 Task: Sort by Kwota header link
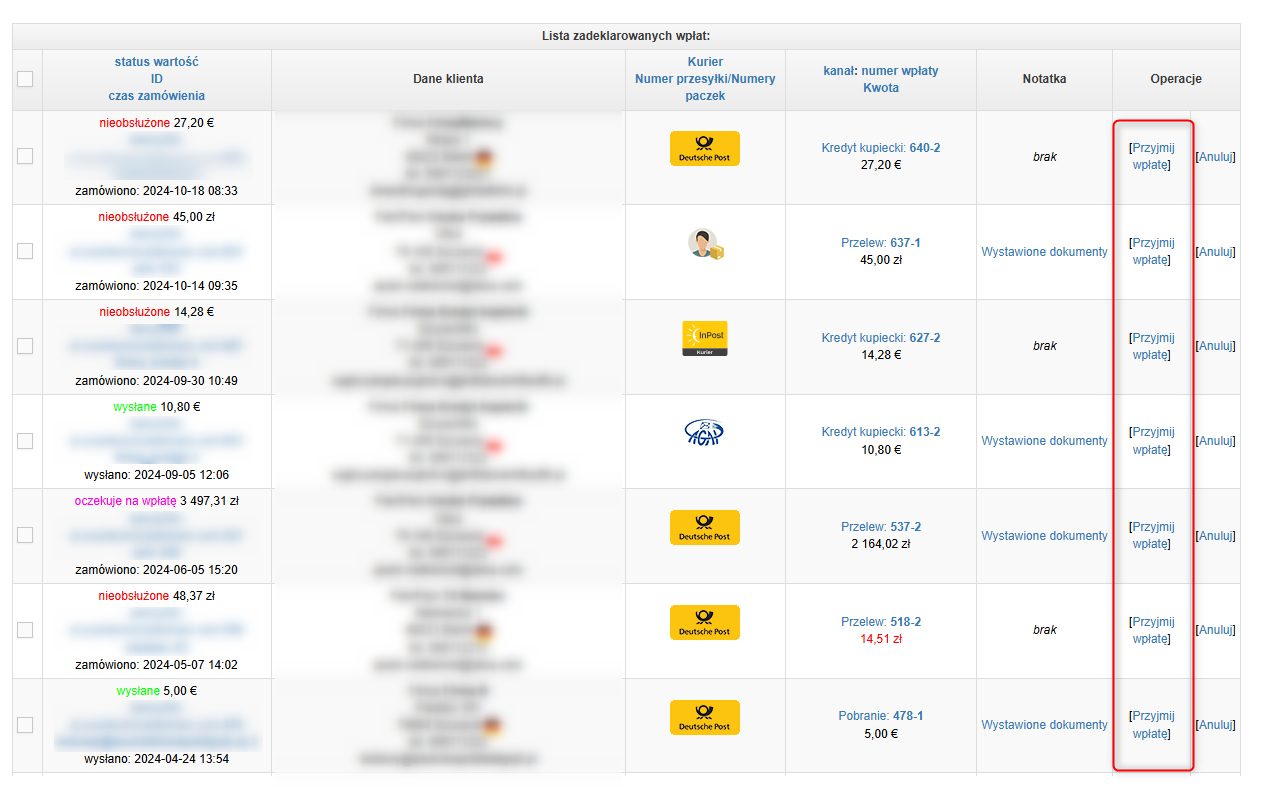pos(881,88)
